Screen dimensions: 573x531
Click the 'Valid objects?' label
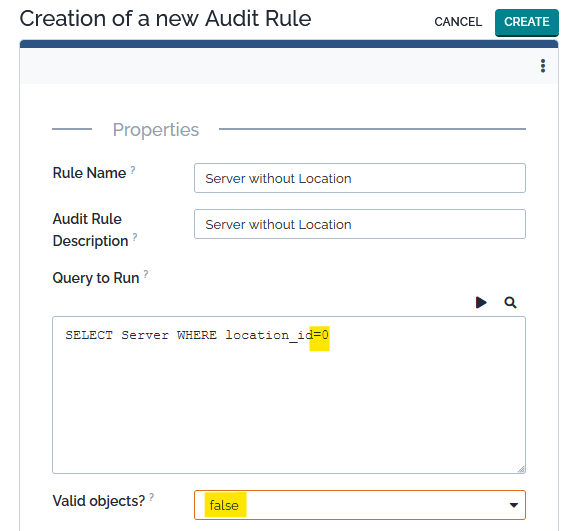click(99, 501)
